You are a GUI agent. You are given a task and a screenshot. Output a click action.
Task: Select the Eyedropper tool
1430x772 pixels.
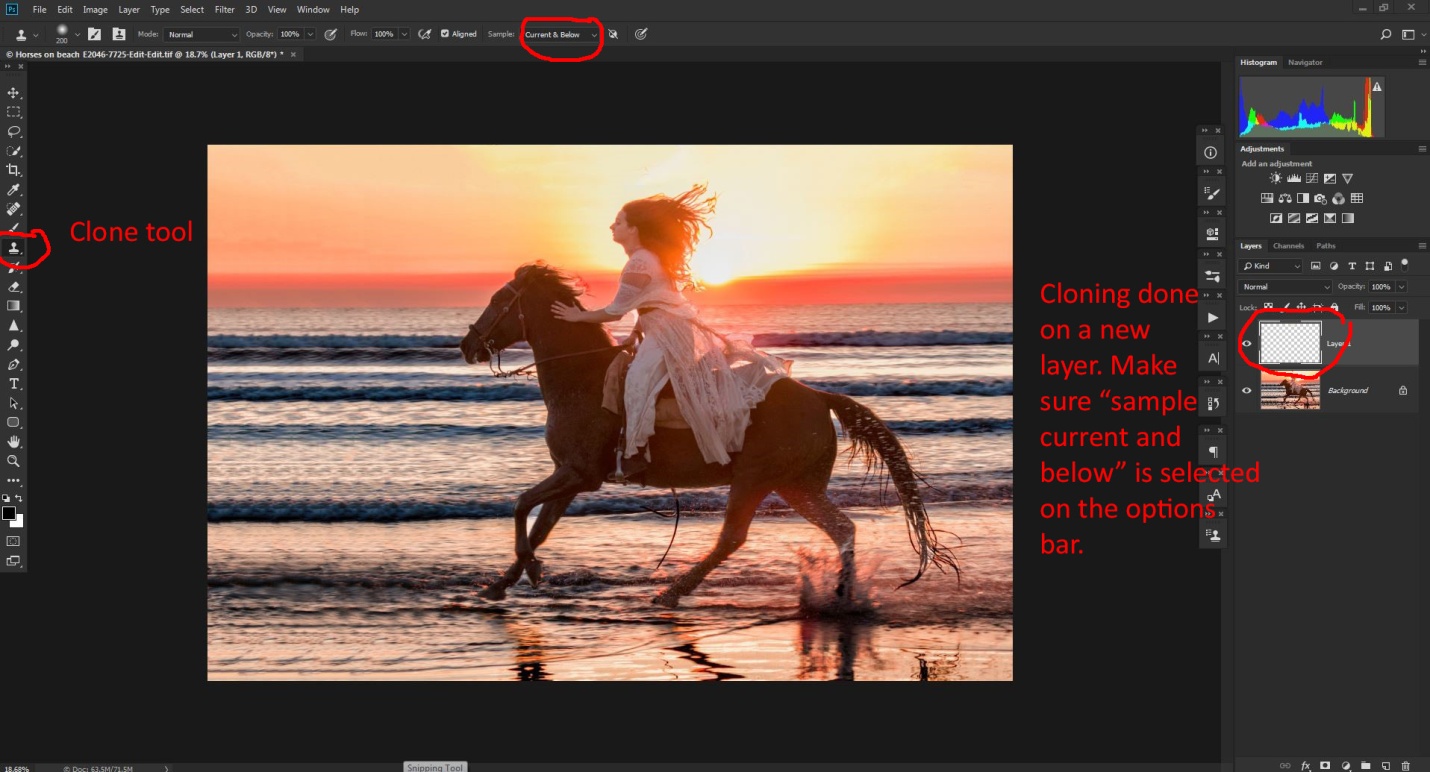14,190
